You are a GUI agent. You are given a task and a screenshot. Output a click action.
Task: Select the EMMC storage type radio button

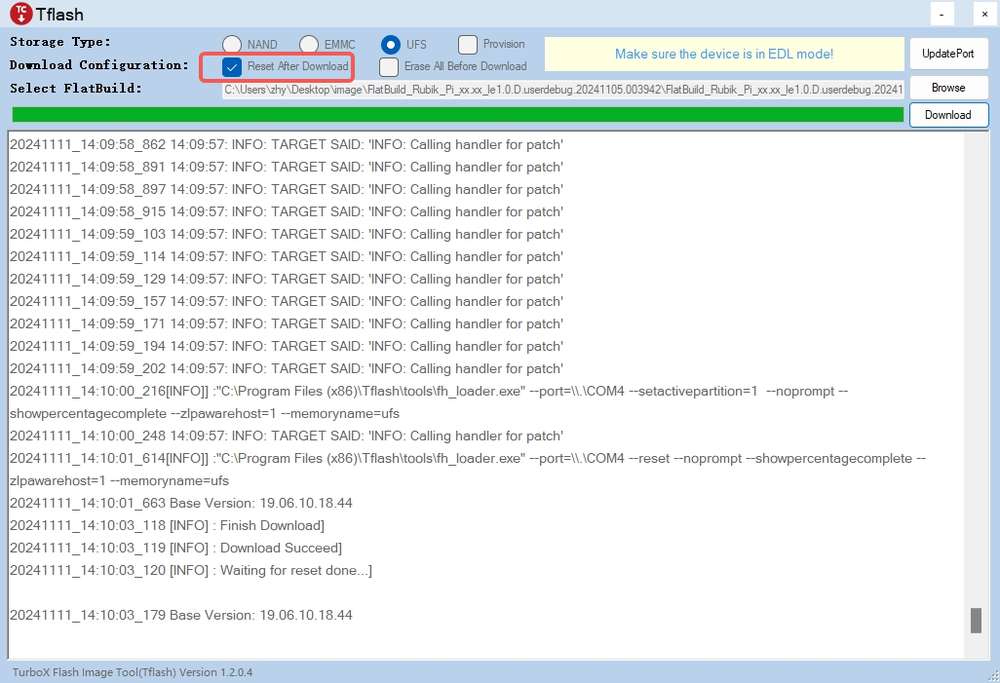[x=309, y=44]
